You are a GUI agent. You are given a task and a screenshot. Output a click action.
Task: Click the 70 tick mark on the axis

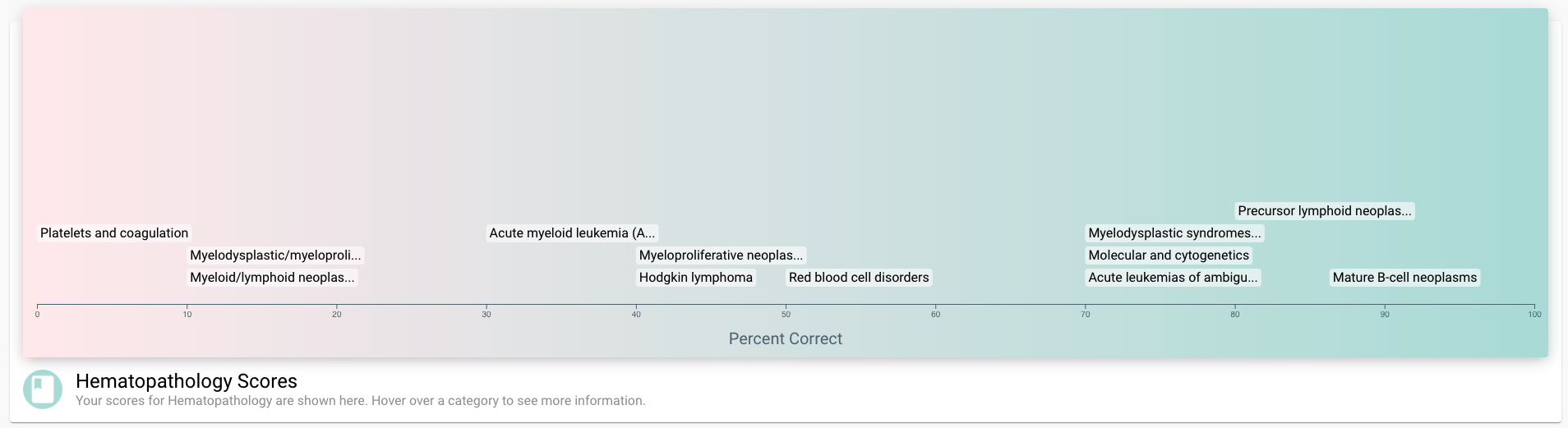coord(1086,315)
